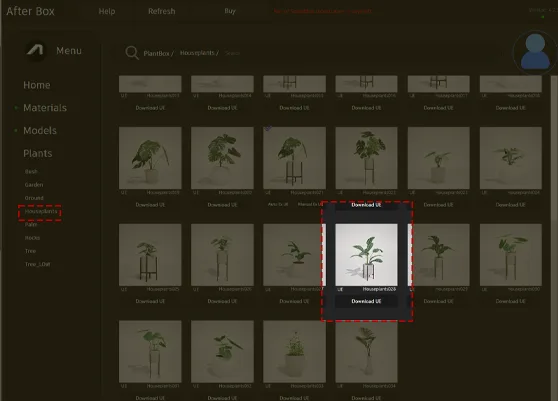Viewport: 558px width, 401px height.
Task: Select the Tree_LOW category
Action: (37, 264)
